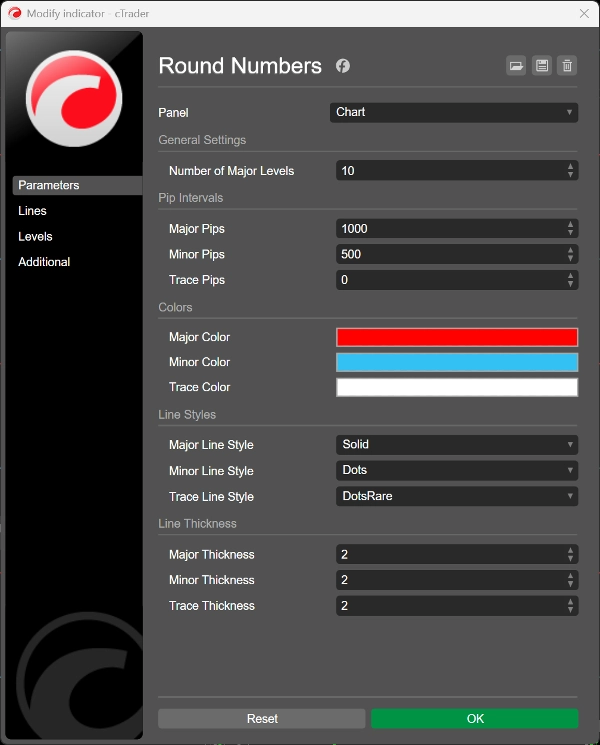Open the Minor Line Style dropdown

456,471
